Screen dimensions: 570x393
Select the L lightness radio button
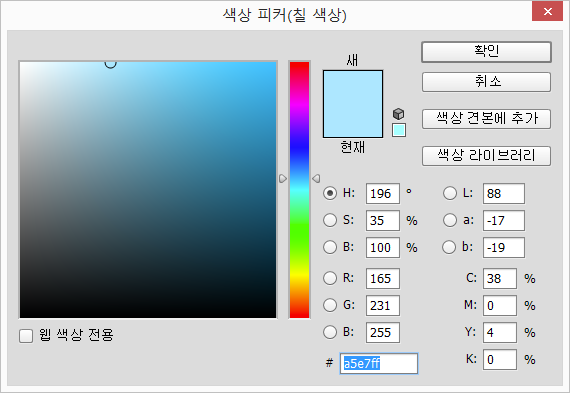(x=450, y=193)
